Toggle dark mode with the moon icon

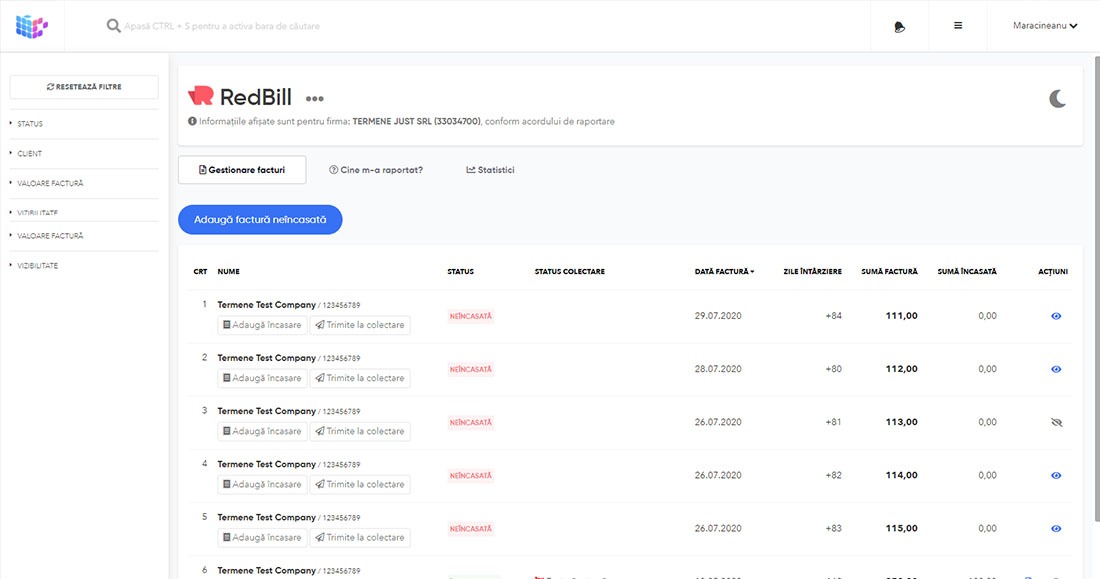[x=1057, y=98]
